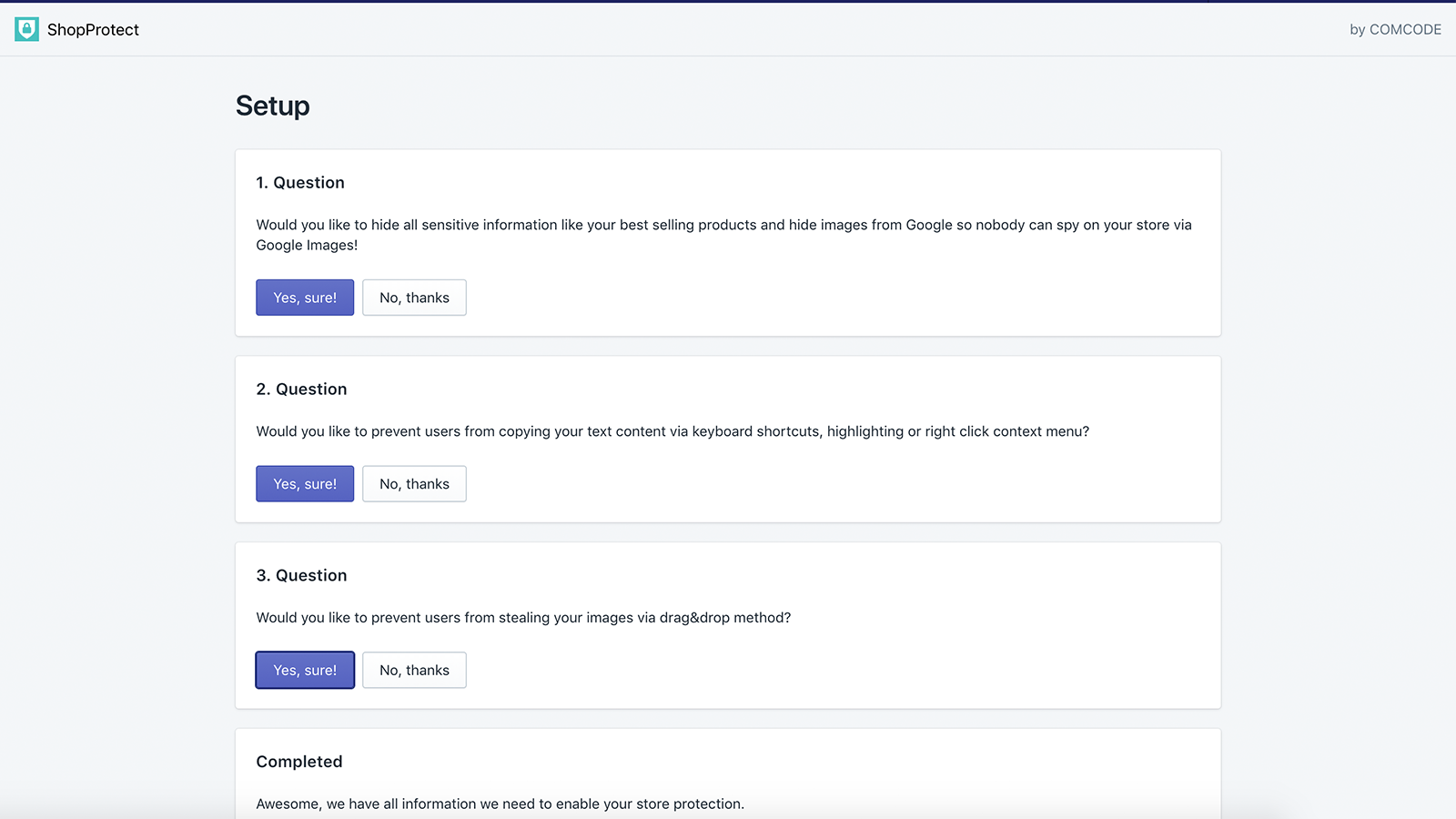Click the completion message text
This screenshot has width=1456, height=819.
(500, 804)
